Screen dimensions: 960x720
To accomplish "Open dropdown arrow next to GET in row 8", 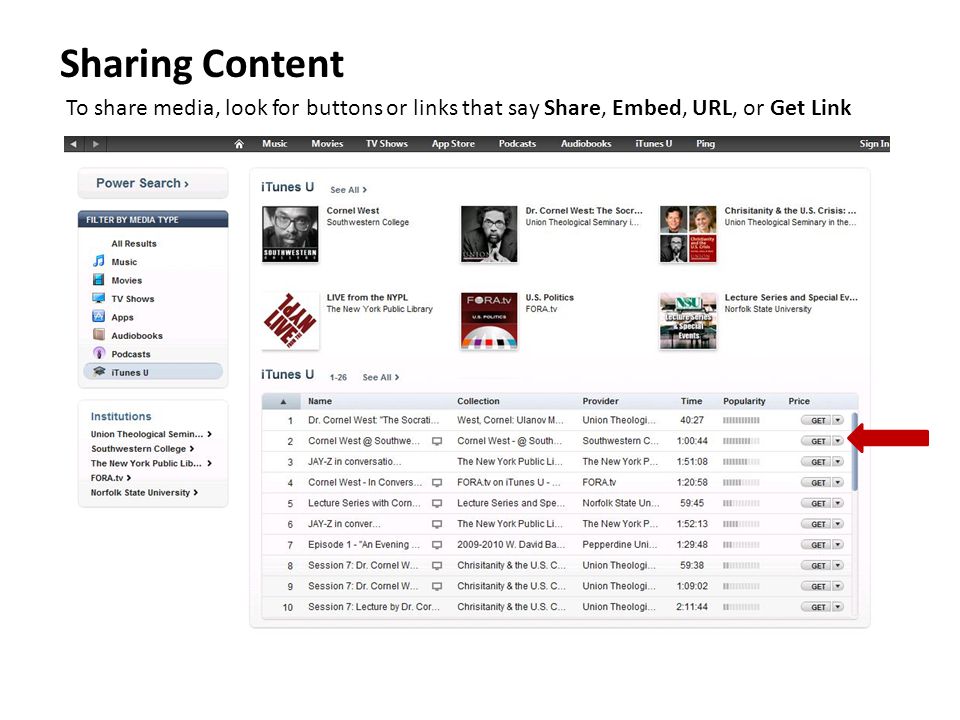I will click(838, 566).
